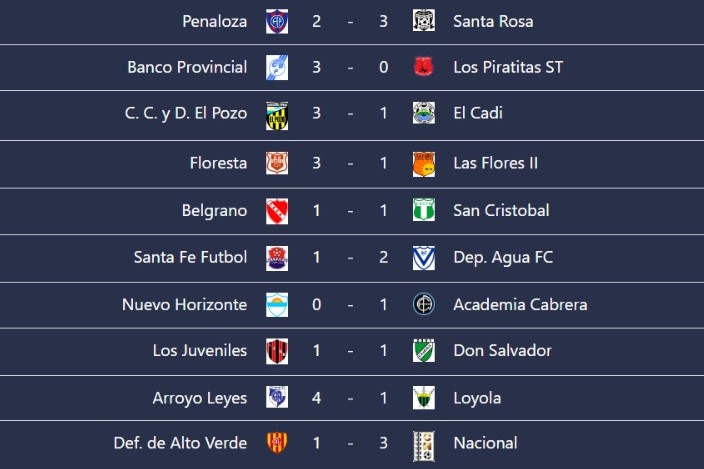Image resolution: width=704 pixels, height=469 pixels.
Task: Click Nuevo Horizonte's sun flag icon
Action: [277, 305]
